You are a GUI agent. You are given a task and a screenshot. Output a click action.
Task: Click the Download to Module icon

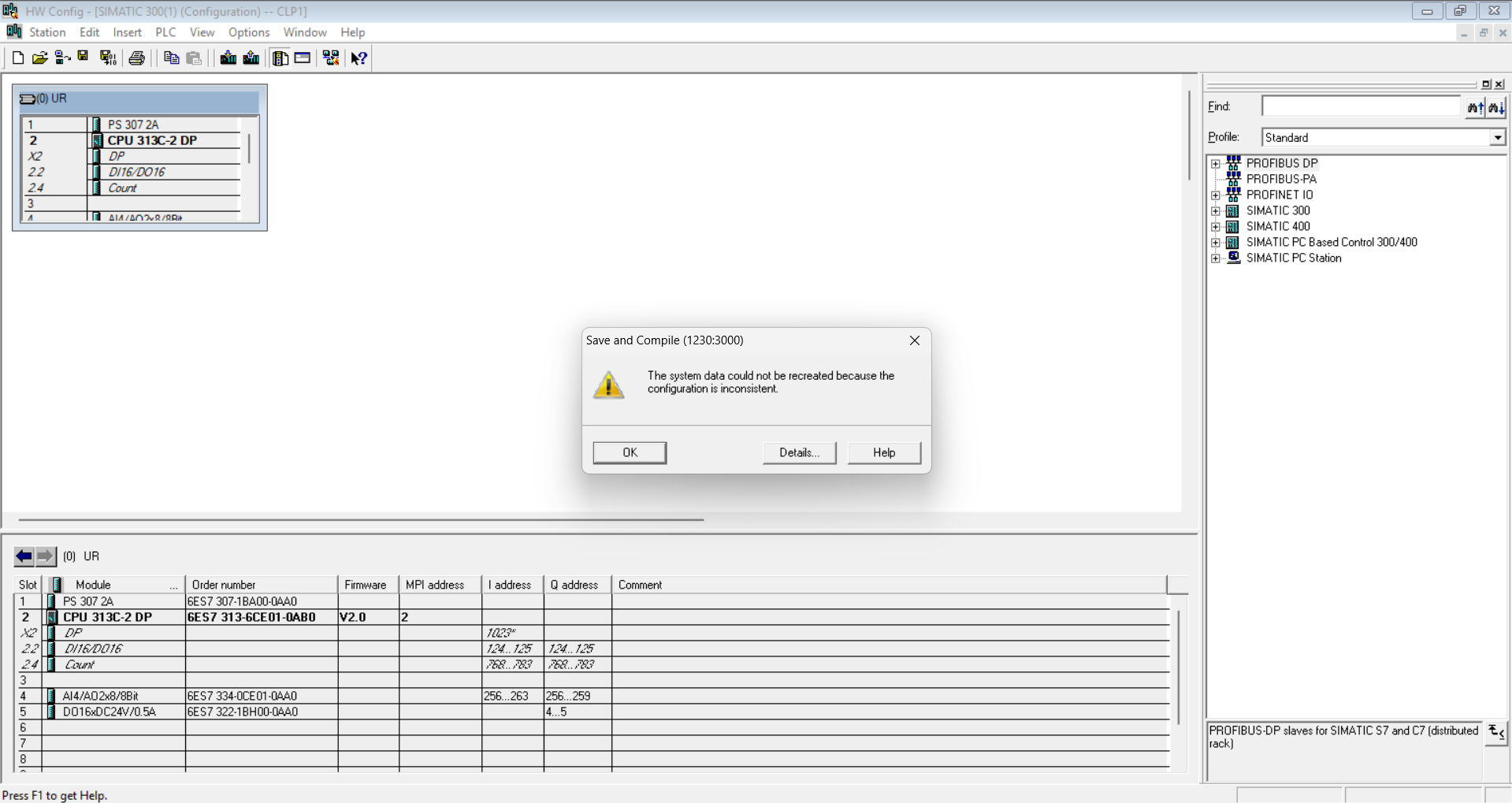point(228,58)
